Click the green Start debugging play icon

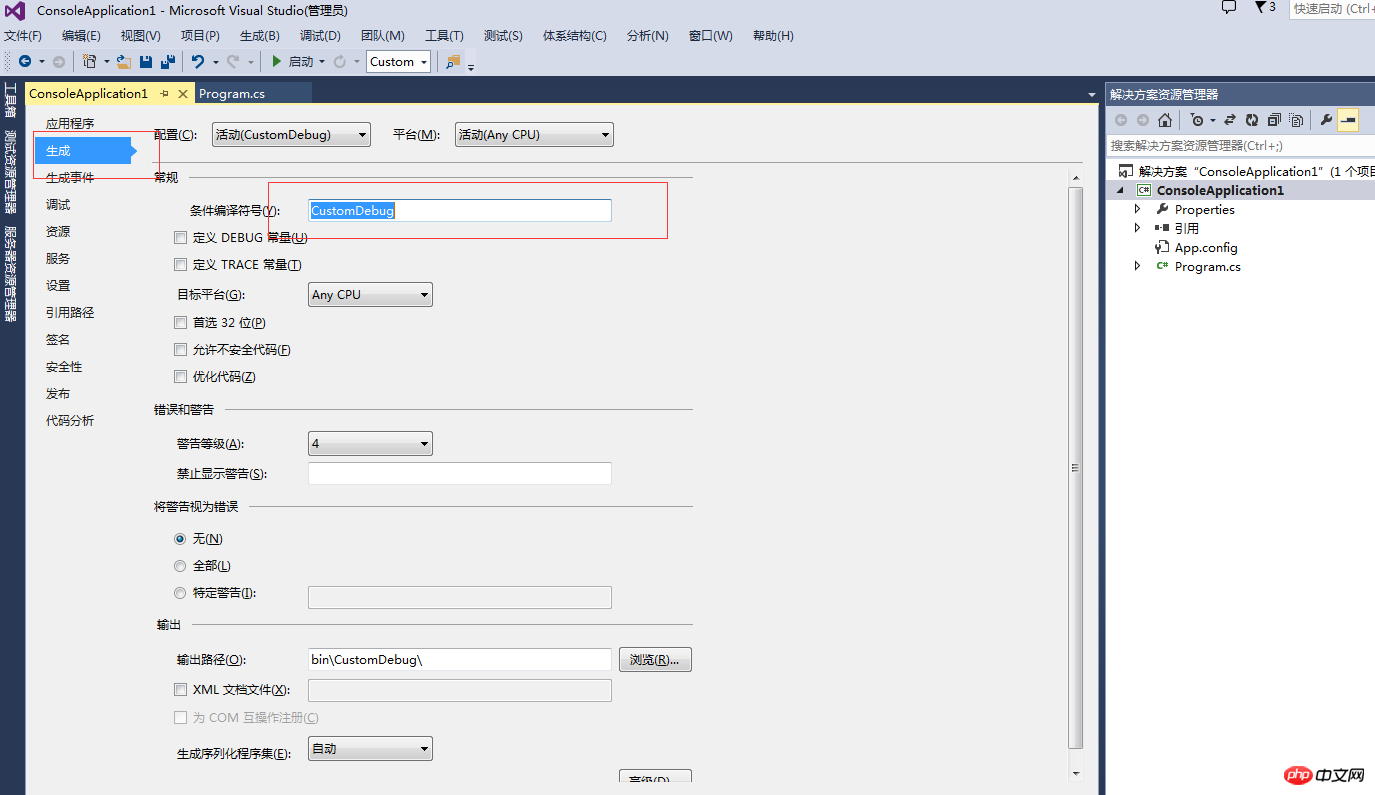(x=277, y=62)
